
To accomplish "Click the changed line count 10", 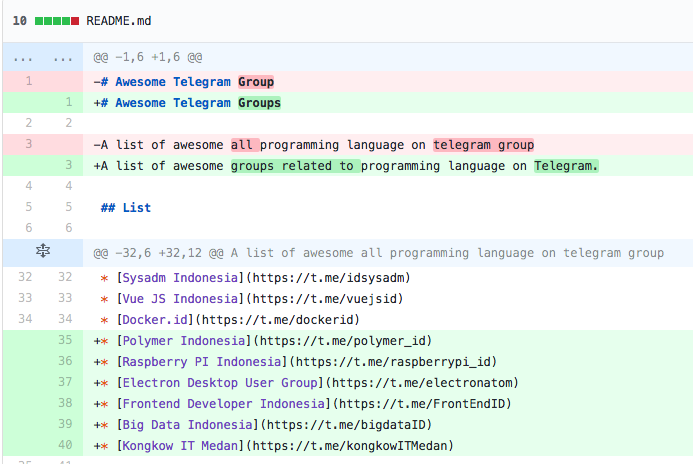I will click(19, 21).
